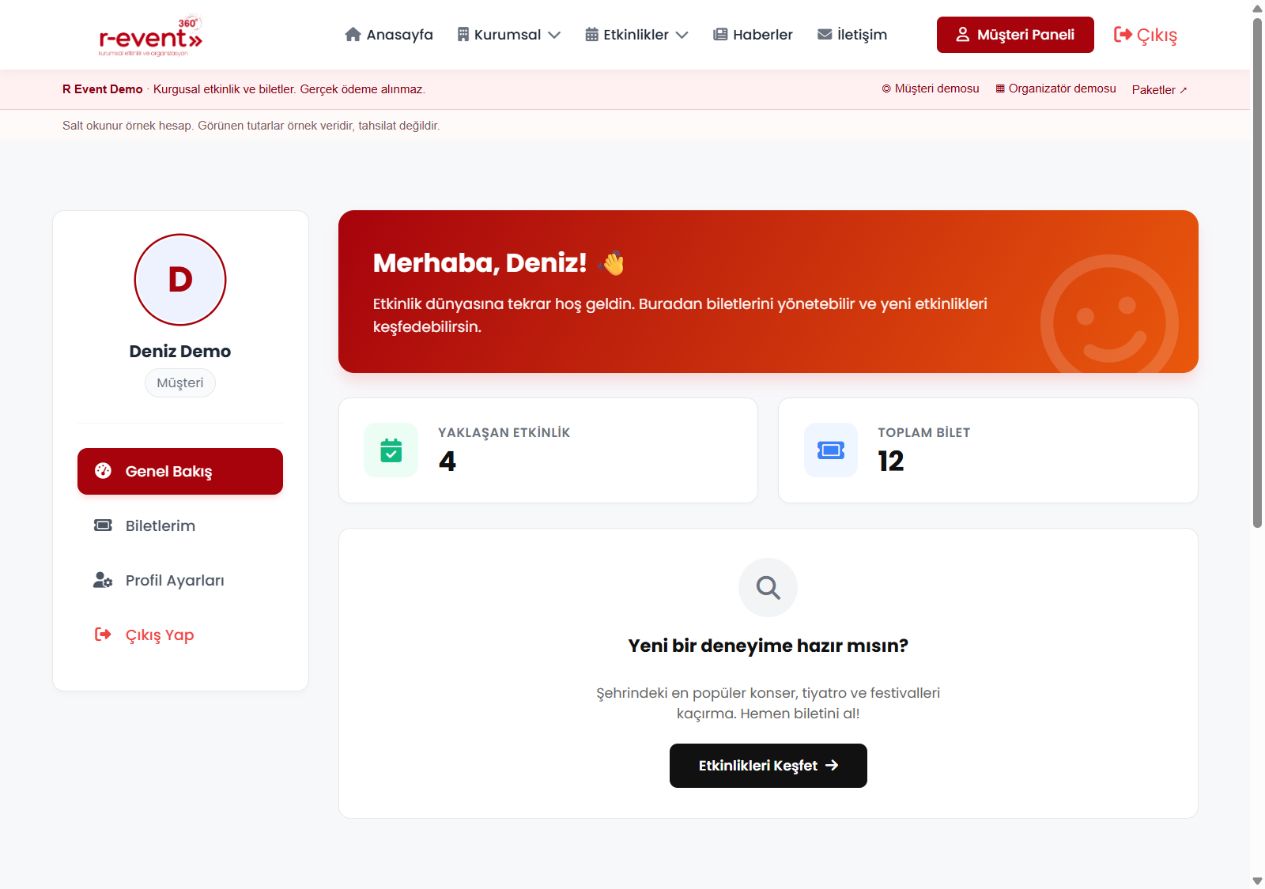This screenshot has width=1265, height=889.
Task: Expand the Kurumsal dropdown chevron
Action: click(554, 35)
